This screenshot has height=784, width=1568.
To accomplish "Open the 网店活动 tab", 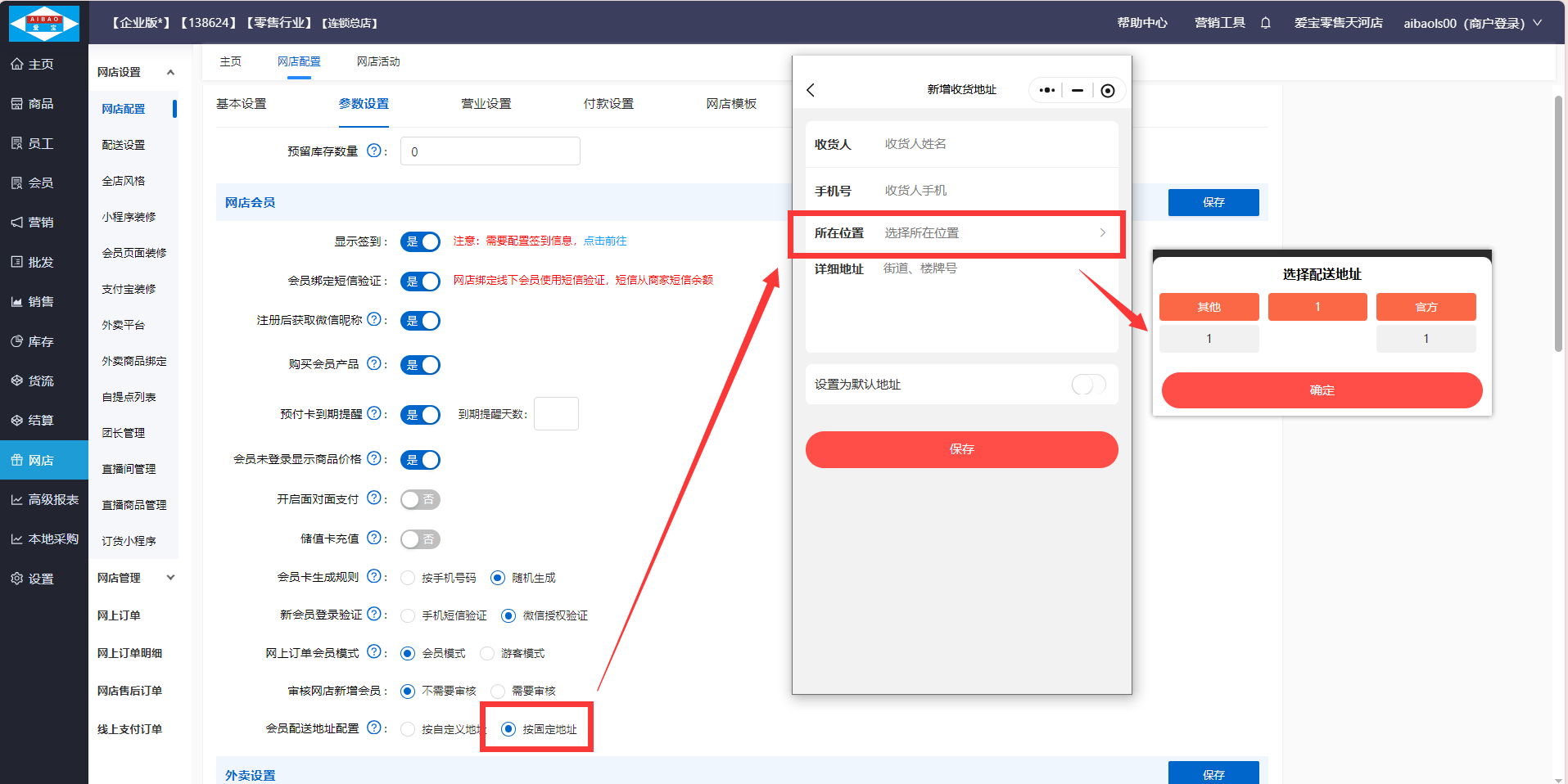I will pos(378,61).
